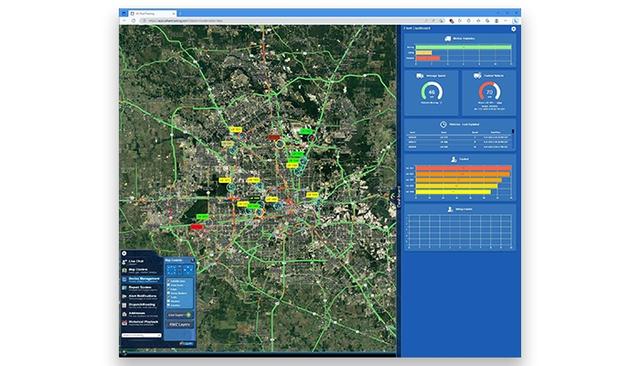Select the Dispatch/Routing menu item
The image size is (640, 366).
click(141, 305)
